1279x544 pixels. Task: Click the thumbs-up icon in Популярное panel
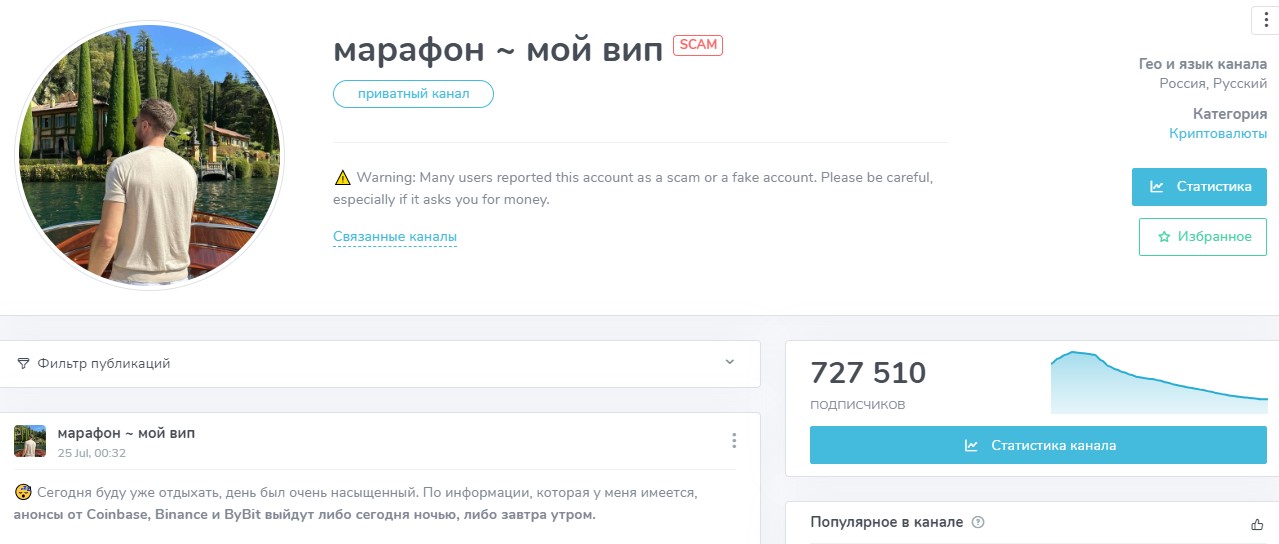(1257, 523)
